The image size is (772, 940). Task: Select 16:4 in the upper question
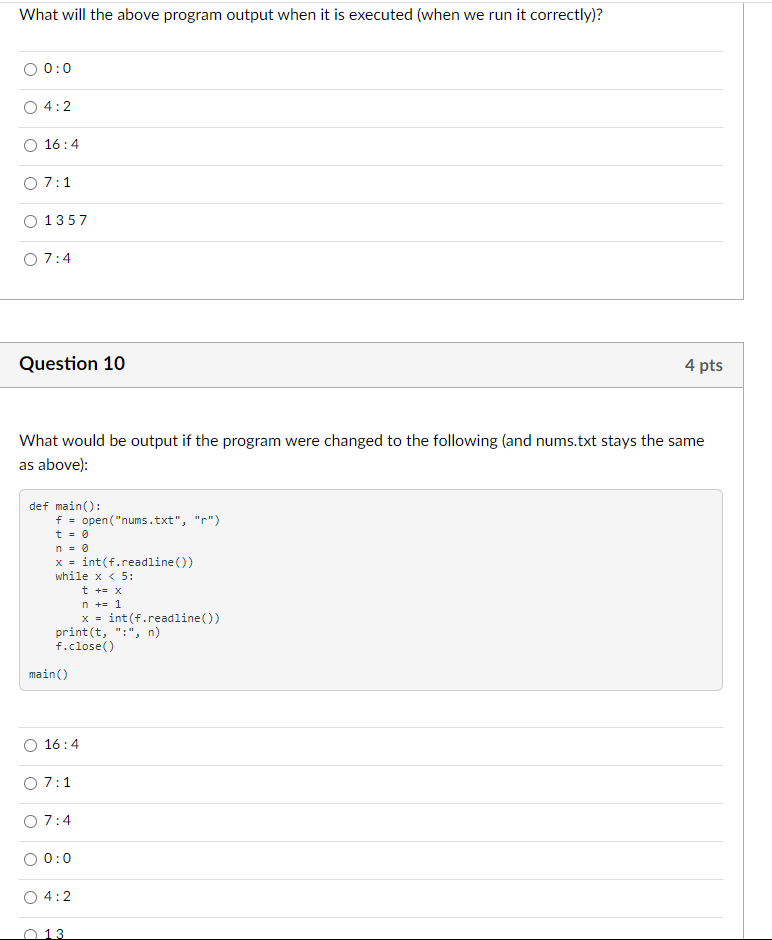click(x=30, y=145)
